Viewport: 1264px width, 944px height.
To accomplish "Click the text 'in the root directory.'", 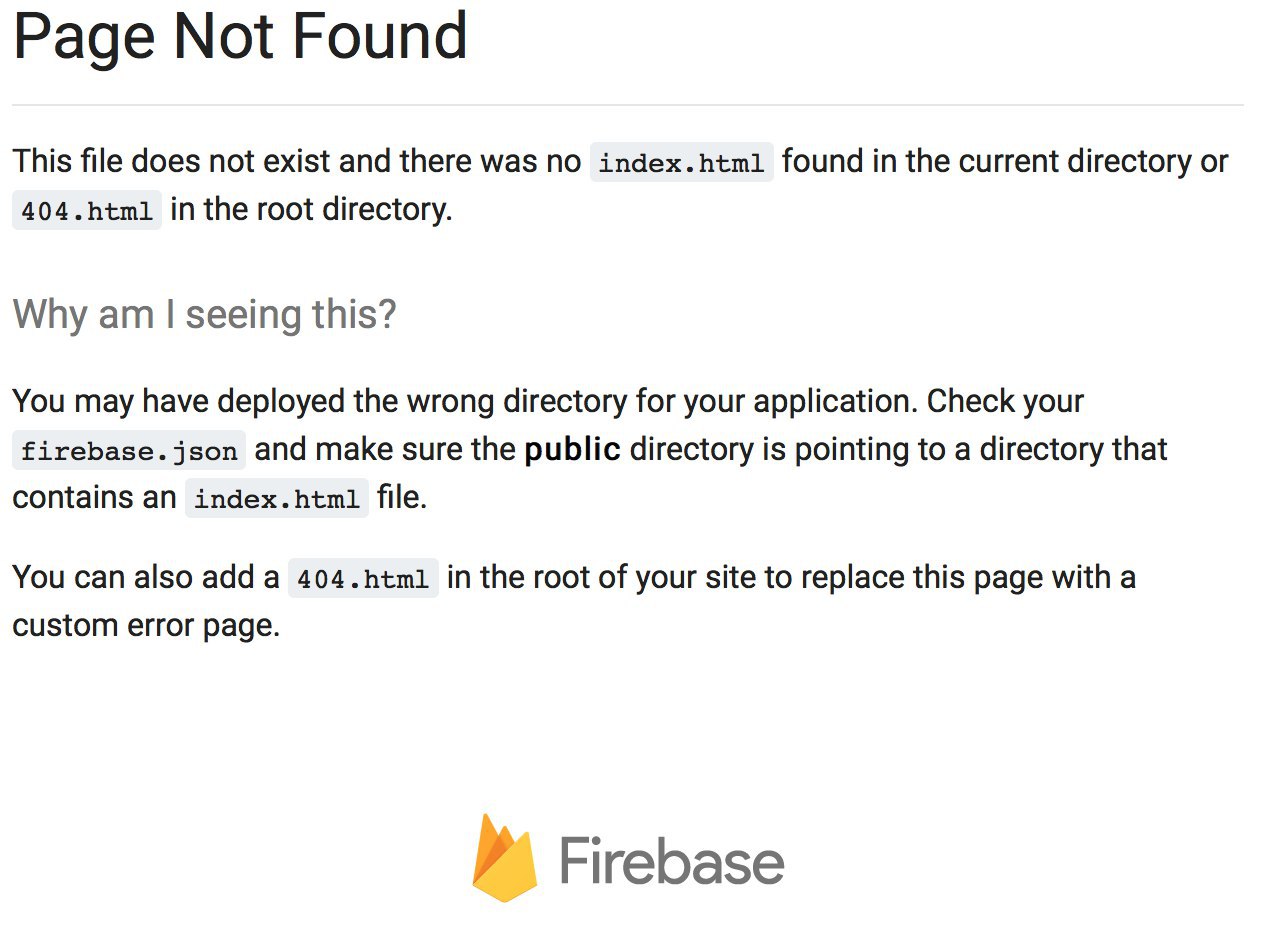I will pyautogui.click(x=311, y=209).
